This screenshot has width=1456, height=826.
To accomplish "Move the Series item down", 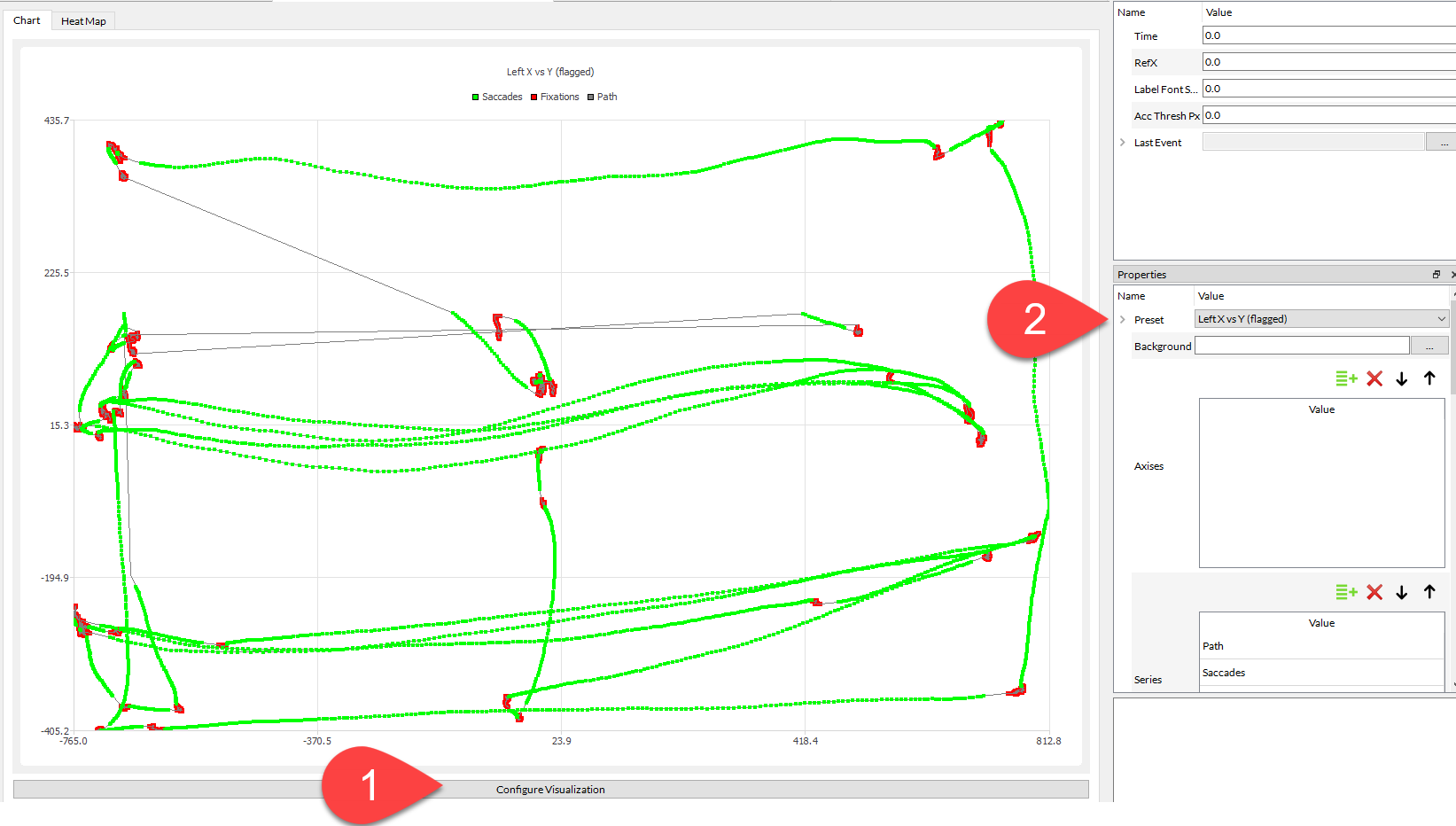I will [x=1402, y=592].
